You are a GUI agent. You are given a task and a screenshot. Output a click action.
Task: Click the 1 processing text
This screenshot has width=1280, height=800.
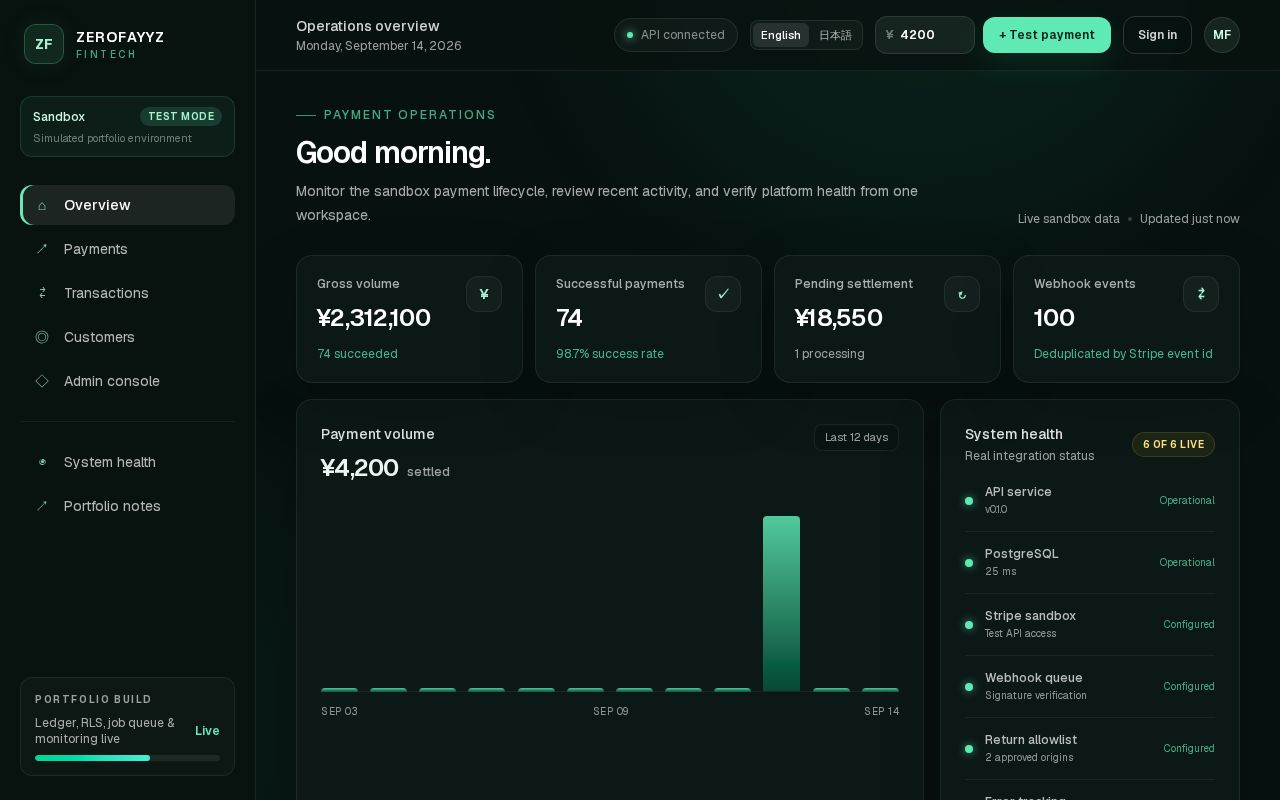(x=830, y=354)
